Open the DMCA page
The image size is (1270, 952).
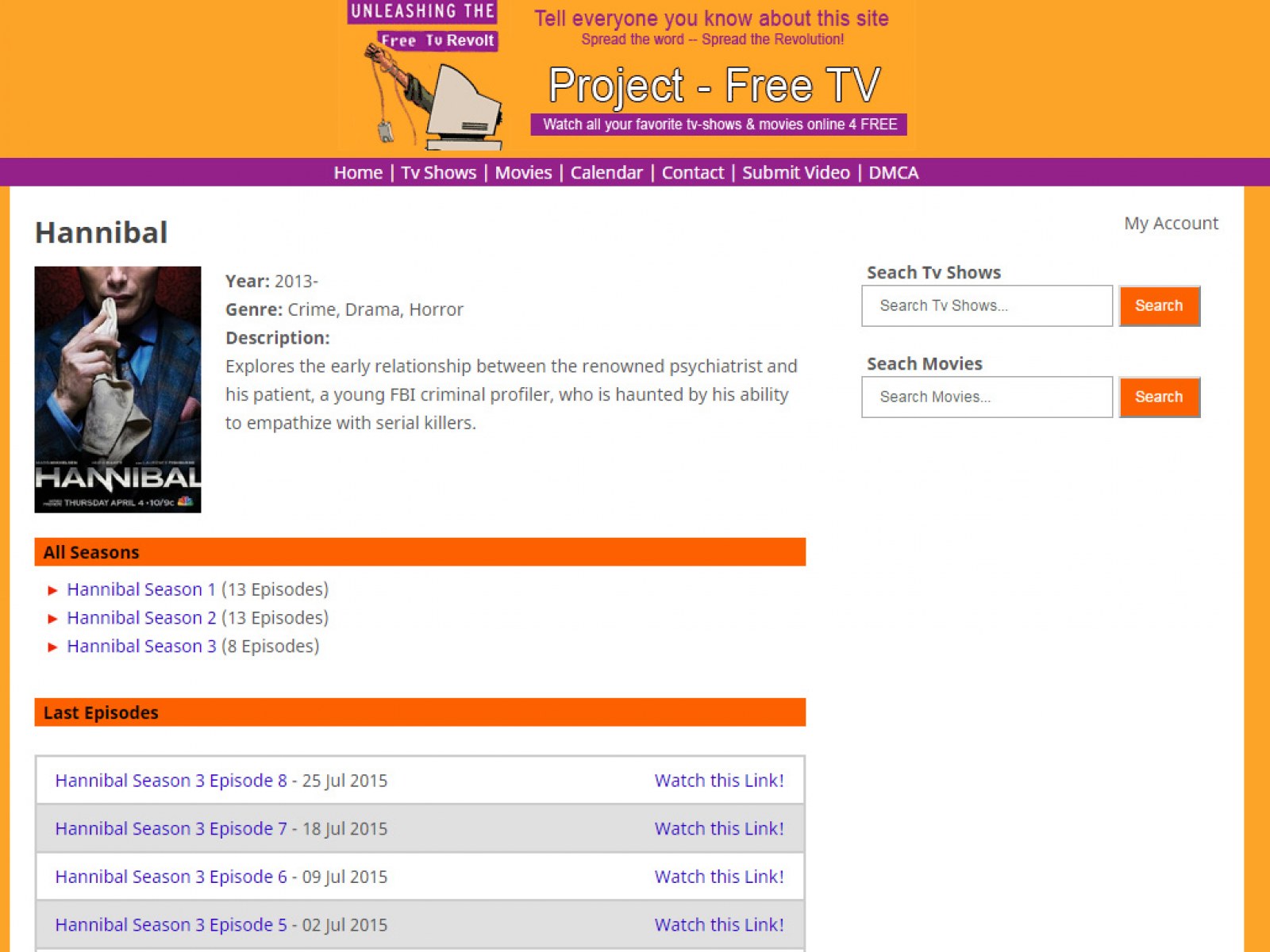pos(893,172)
